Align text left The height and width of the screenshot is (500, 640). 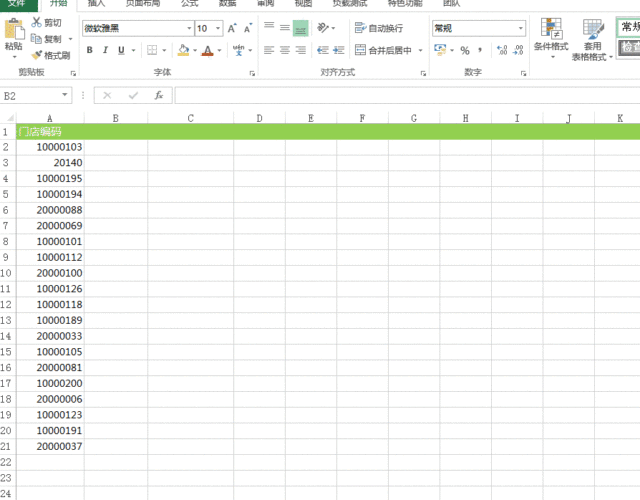269,50
